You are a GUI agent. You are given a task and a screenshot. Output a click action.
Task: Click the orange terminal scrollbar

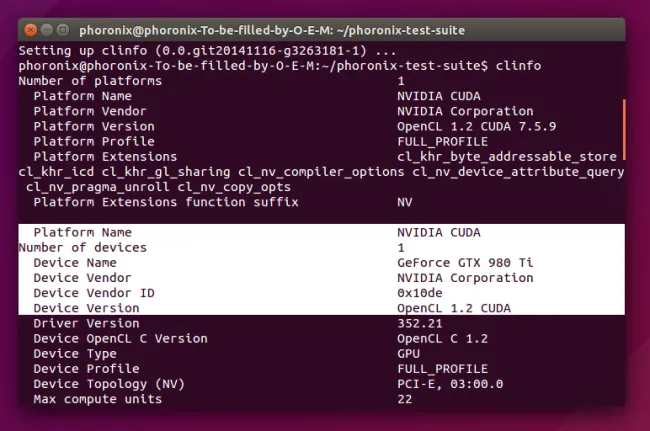point(623,129)
